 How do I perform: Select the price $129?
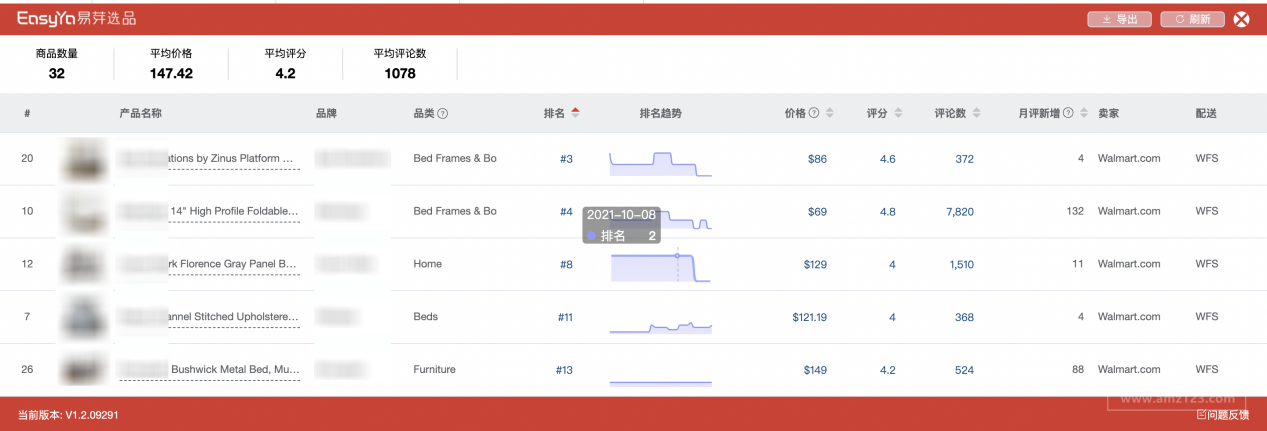point(815,264)
